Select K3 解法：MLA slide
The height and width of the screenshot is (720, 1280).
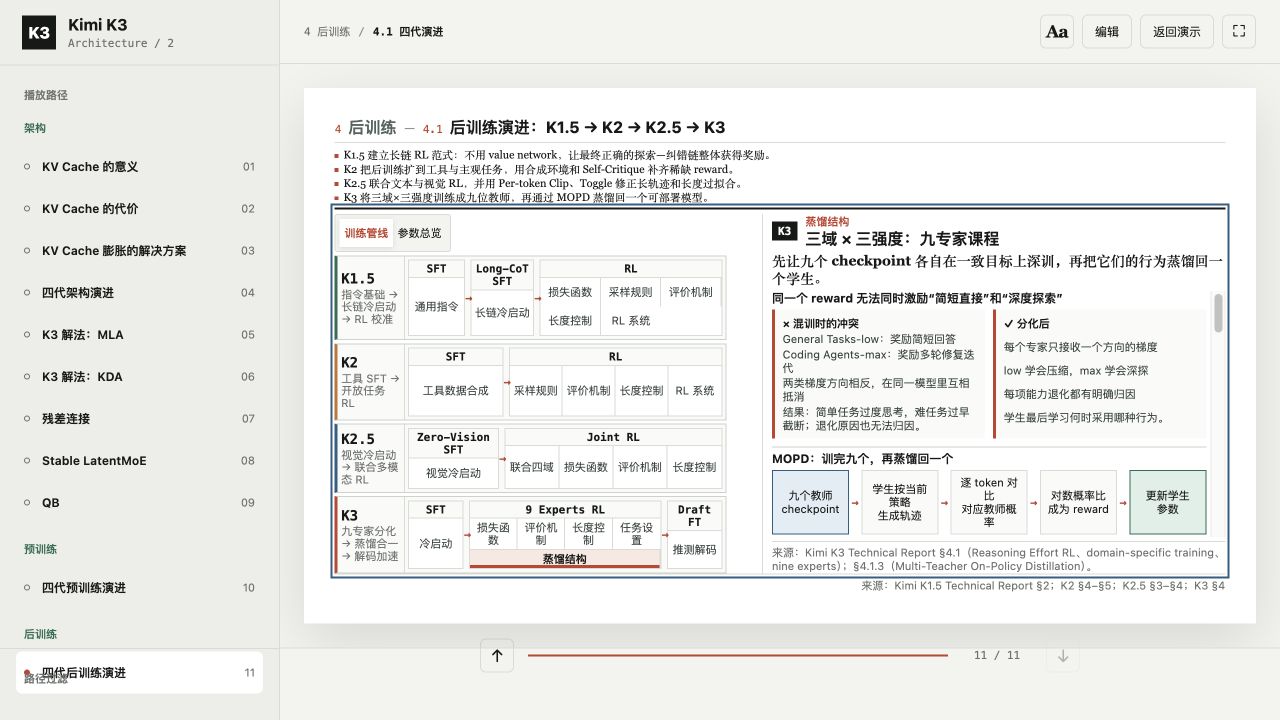tap(139, 335)
